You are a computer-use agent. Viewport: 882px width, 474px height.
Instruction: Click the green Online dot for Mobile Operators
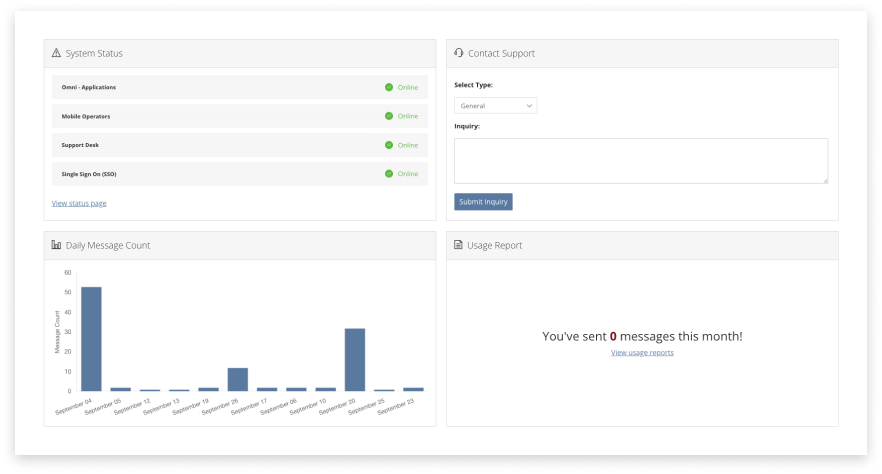pos(389,116)
